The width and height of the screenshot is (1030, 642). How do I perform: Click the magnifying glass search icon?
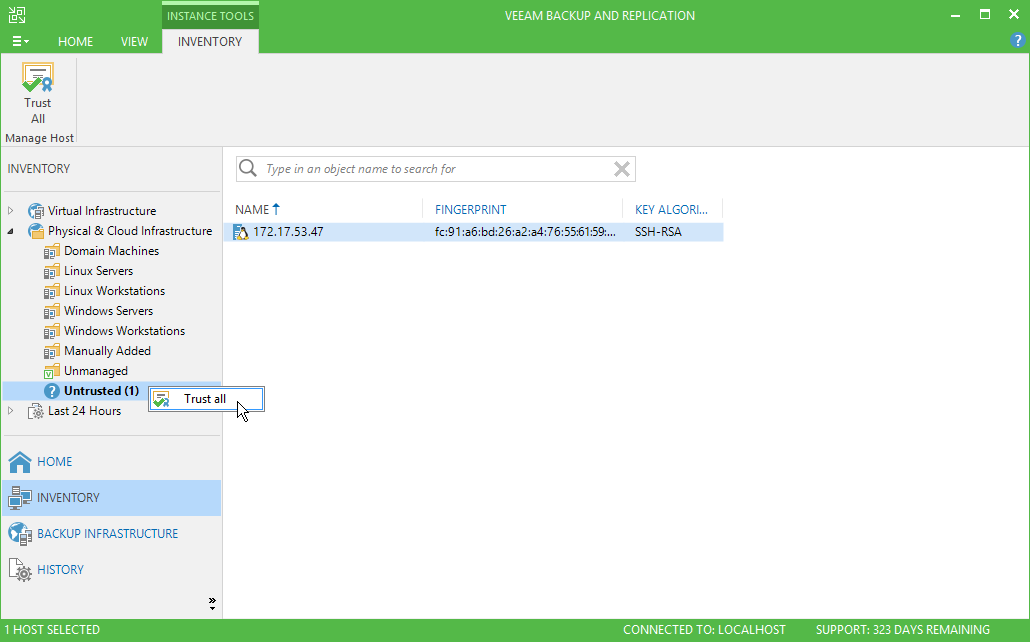click(248, 168)
